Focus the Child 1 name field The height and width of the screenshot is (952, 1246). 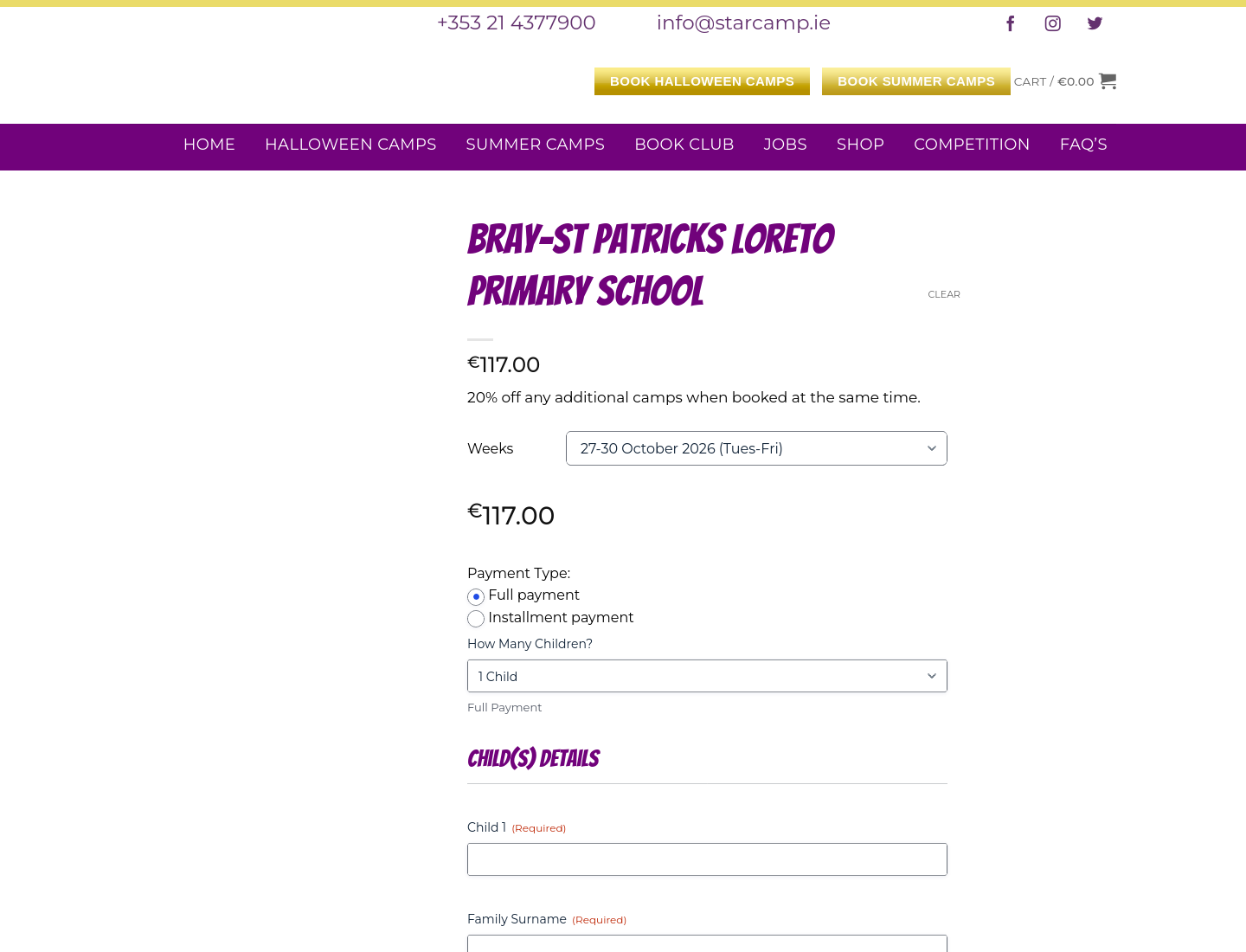click(x=707, y=859)
